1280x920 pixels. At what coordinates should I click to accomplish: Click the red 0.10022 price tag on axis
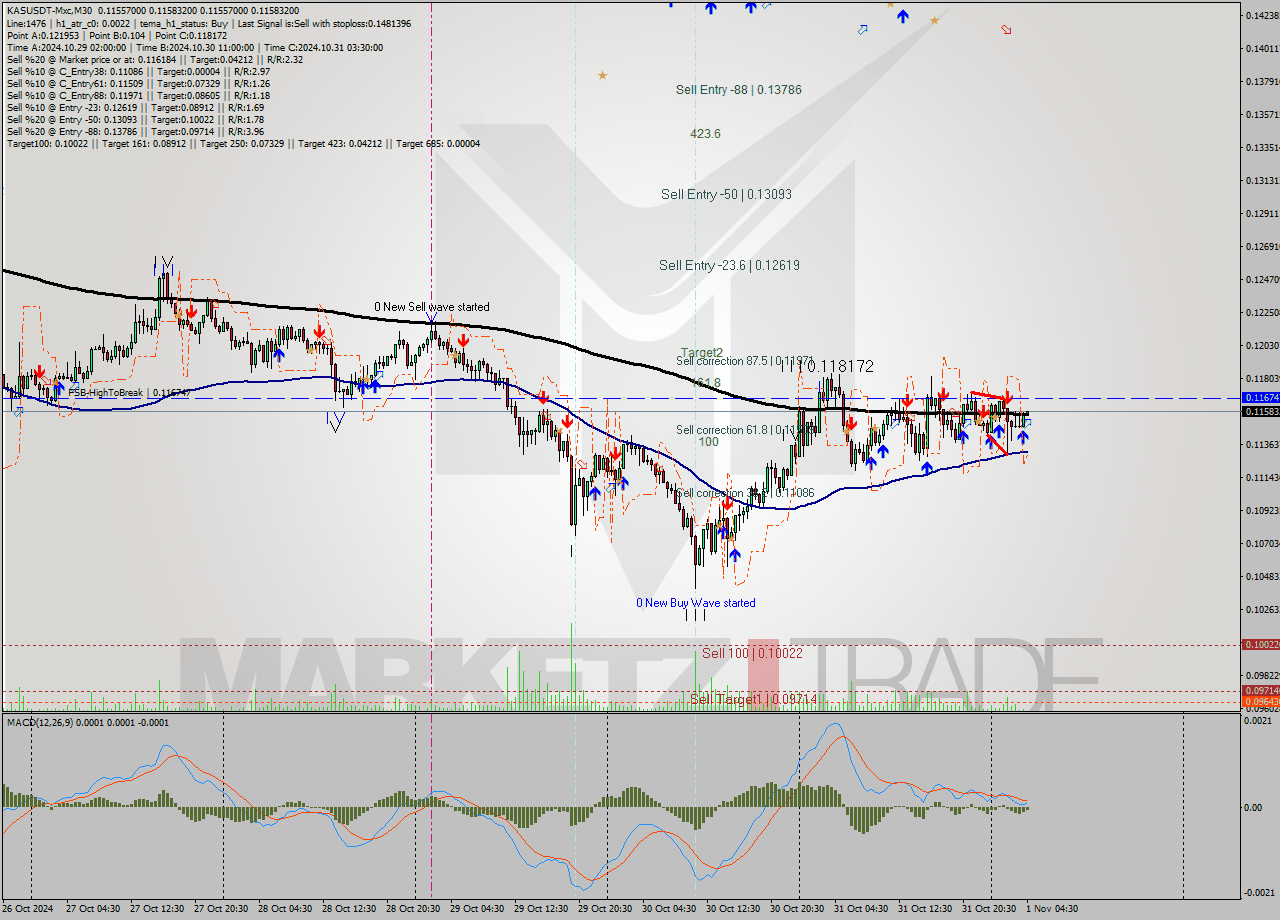point(1260,645)
